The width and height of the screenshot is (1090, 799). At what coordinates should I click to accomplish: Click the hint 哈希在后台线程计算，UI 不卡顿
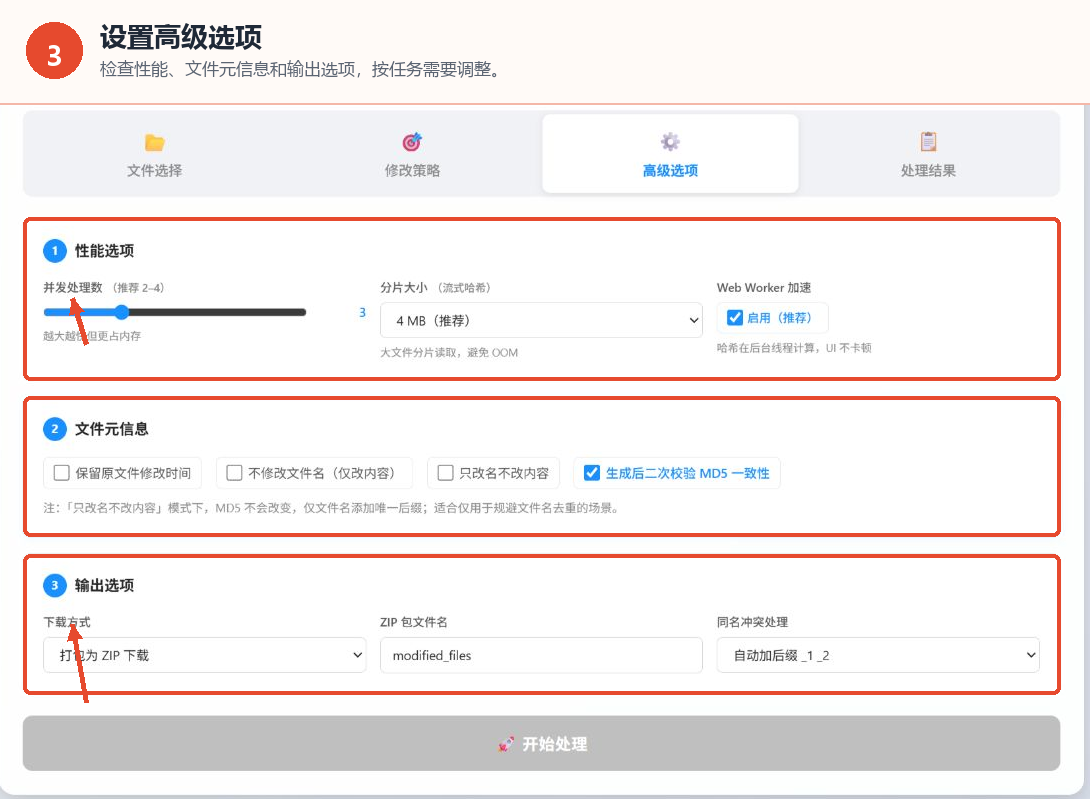click(x=794, y=348)
